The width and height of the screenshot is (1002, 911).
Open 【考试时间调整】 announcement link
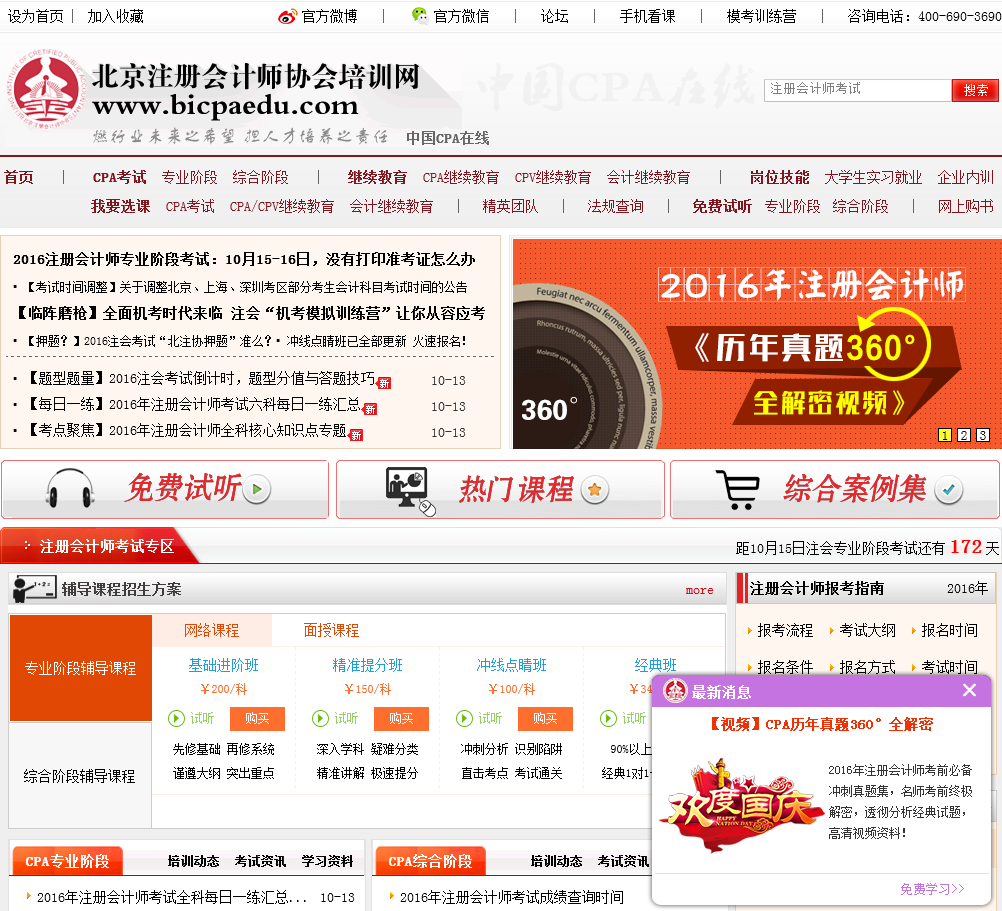(x=246, y=287)
